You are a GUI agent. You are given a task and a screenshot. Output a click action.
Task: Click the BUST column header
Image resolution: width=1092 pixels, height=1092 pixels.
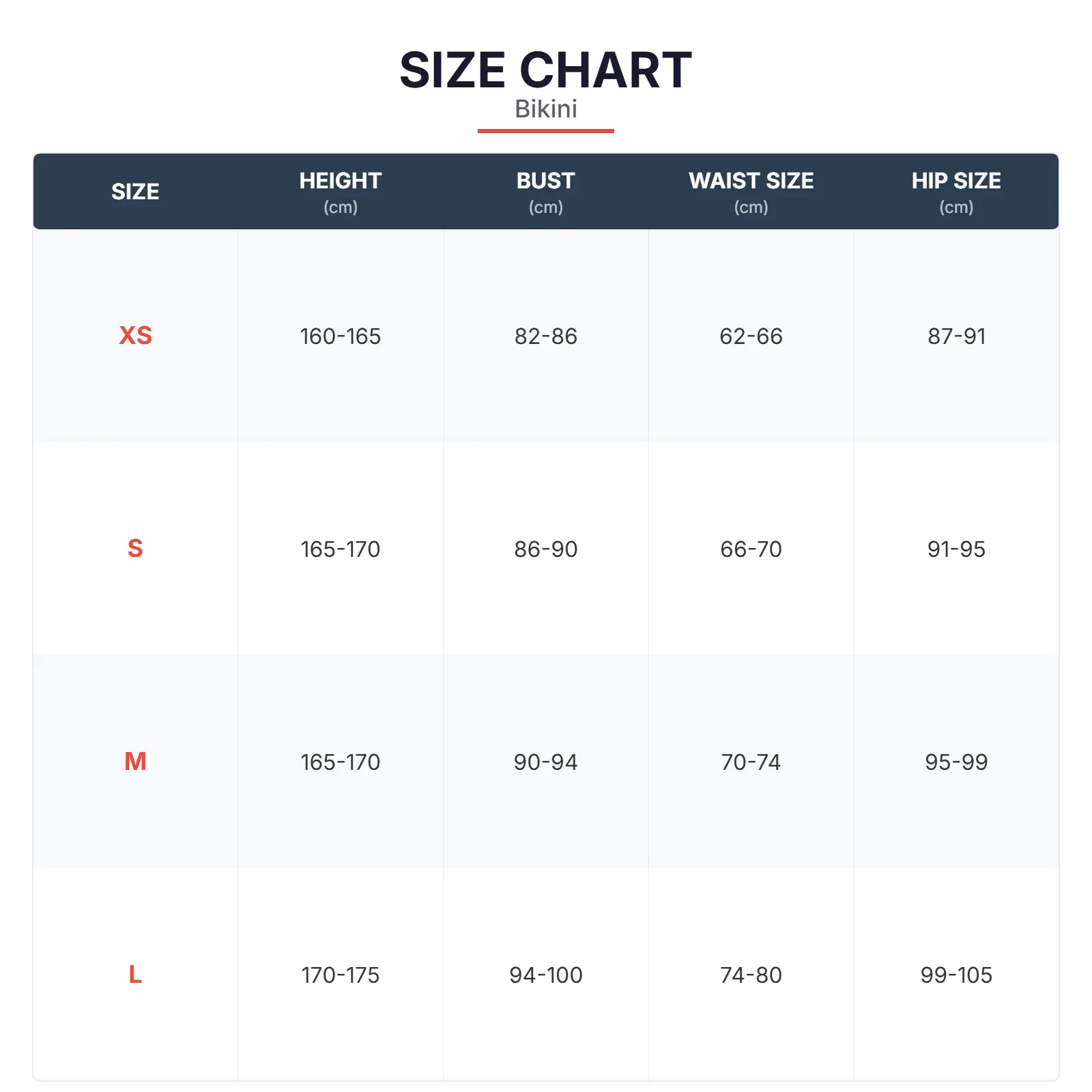[x=545, y=182]
